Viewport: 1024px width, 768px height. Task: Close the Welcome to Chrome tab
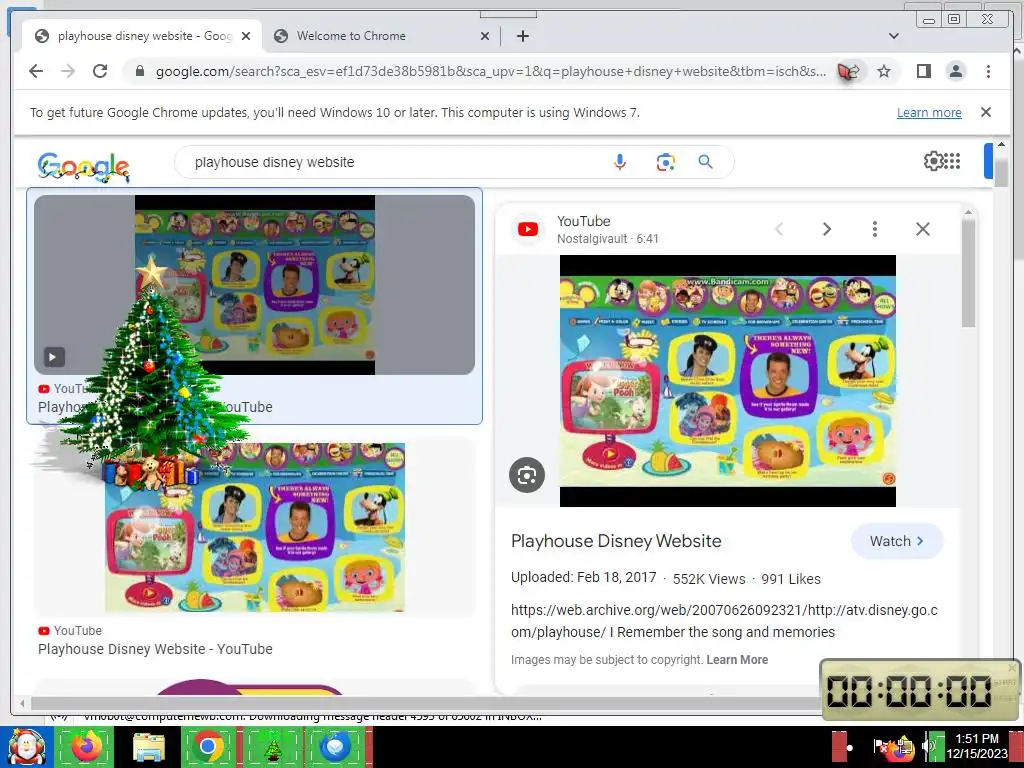(485, 37)
